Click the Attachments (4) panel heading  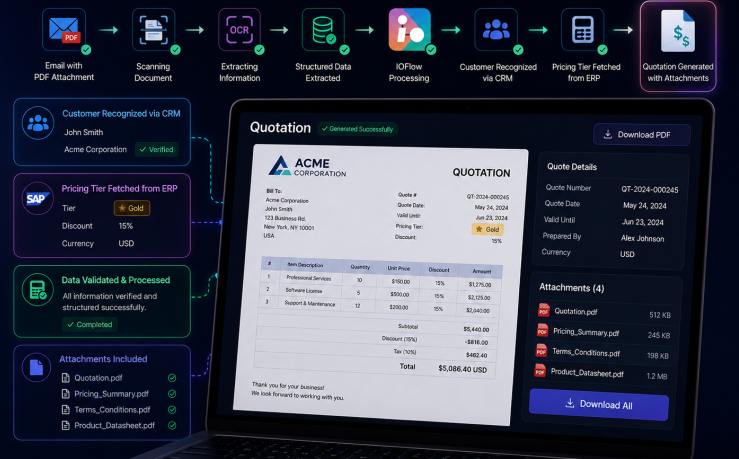pos(571,287)
